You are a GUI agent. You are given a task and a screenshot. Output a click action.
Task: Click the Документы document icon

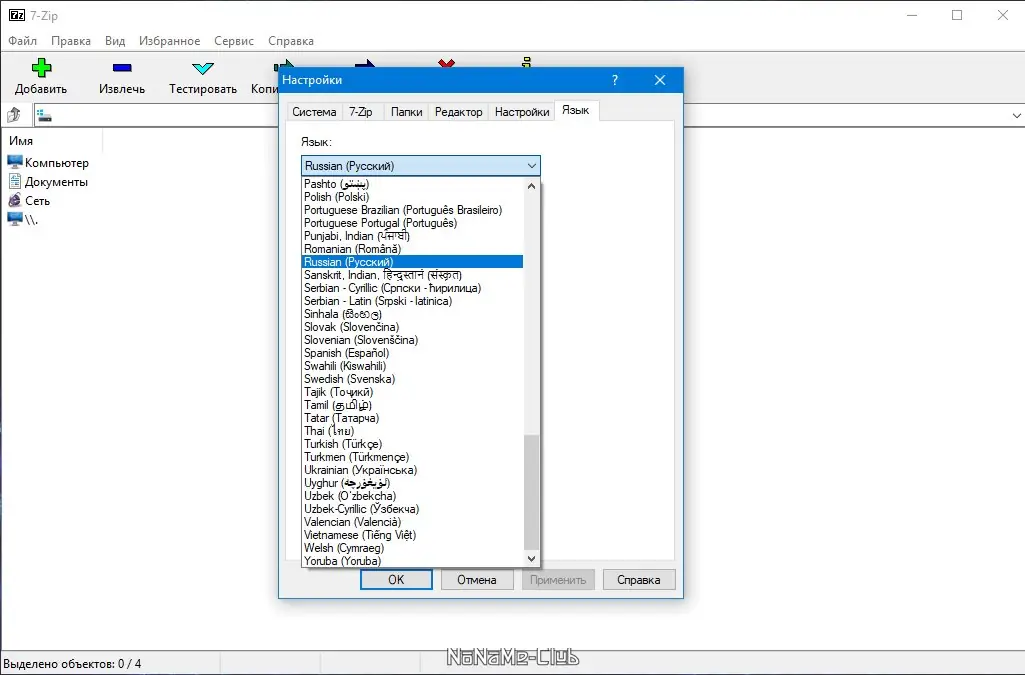tap(14, 181)
